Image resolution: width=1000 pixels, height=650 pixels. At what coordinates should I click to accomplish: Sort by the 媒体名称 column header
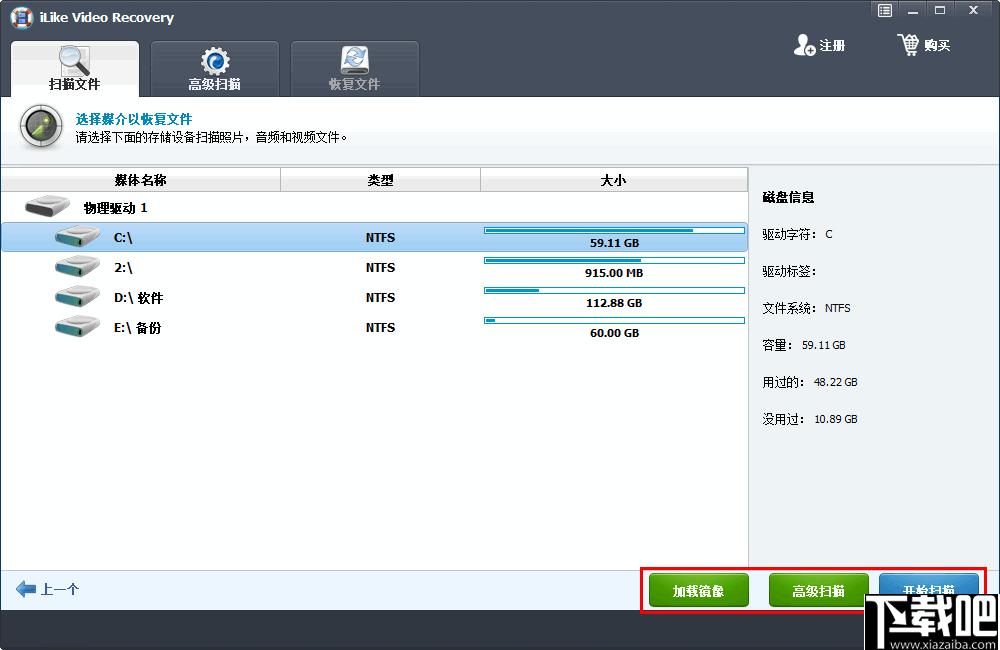click(140, 180)
